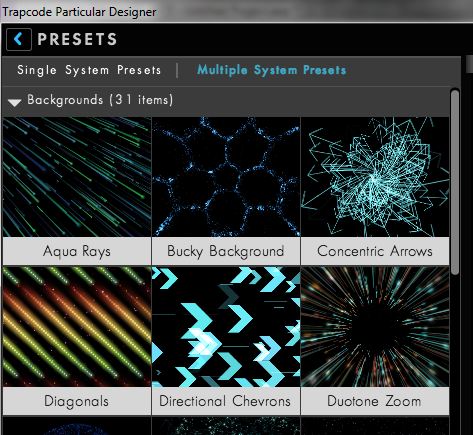Click the Duotone Zoom label

click(375, 401)
